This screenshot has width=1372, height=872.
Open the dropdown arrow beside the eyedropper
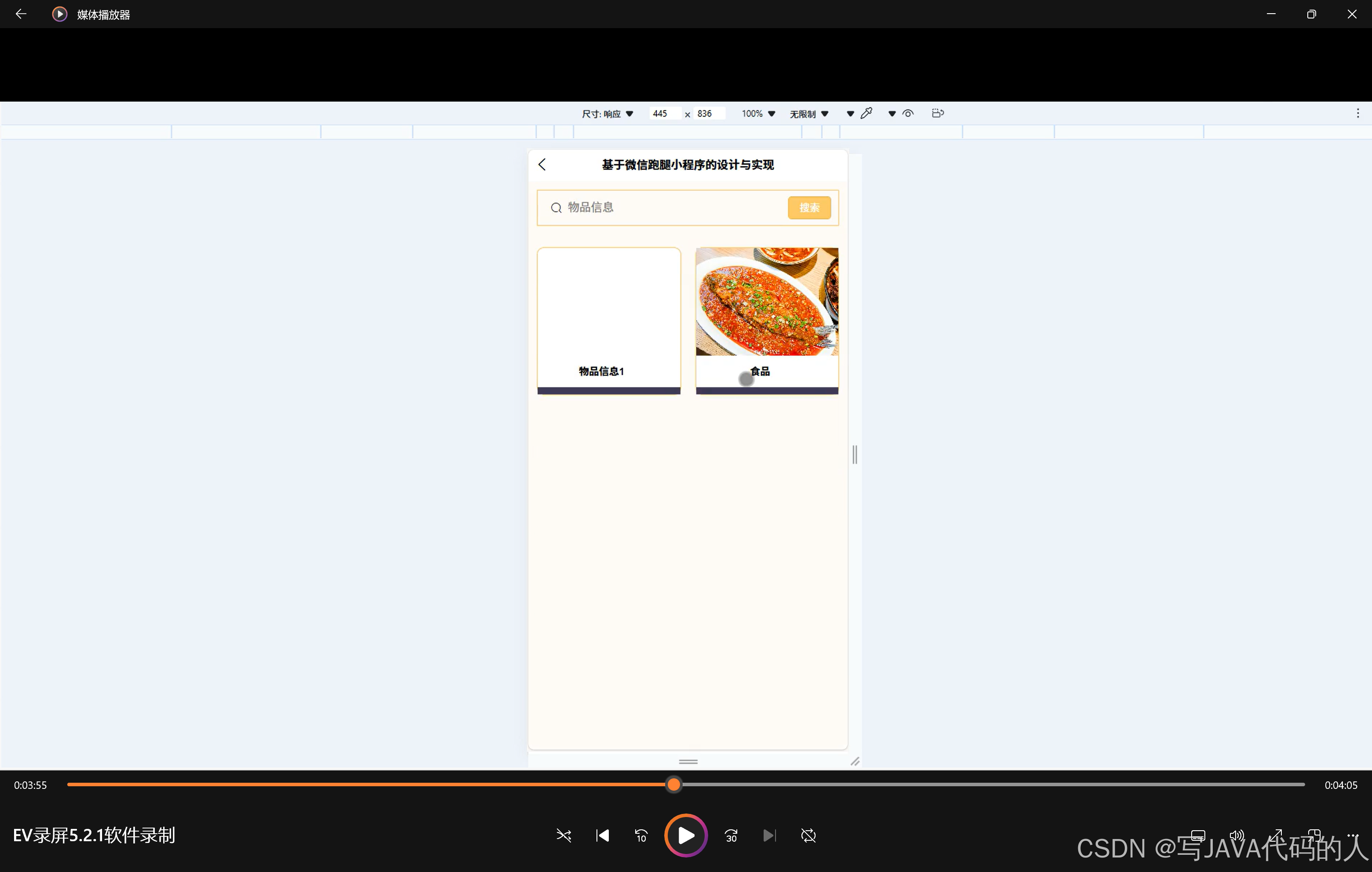850,114
